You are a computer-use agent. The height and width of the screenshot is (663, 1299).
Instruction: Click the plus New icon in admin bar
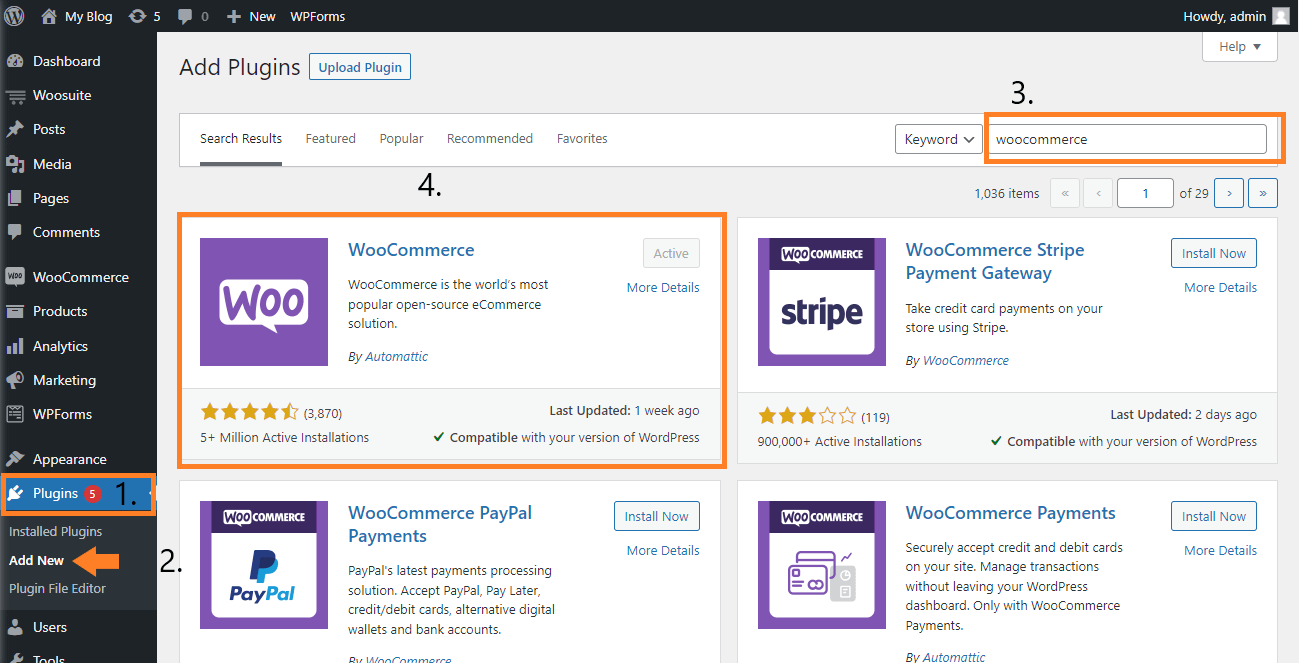234,17
